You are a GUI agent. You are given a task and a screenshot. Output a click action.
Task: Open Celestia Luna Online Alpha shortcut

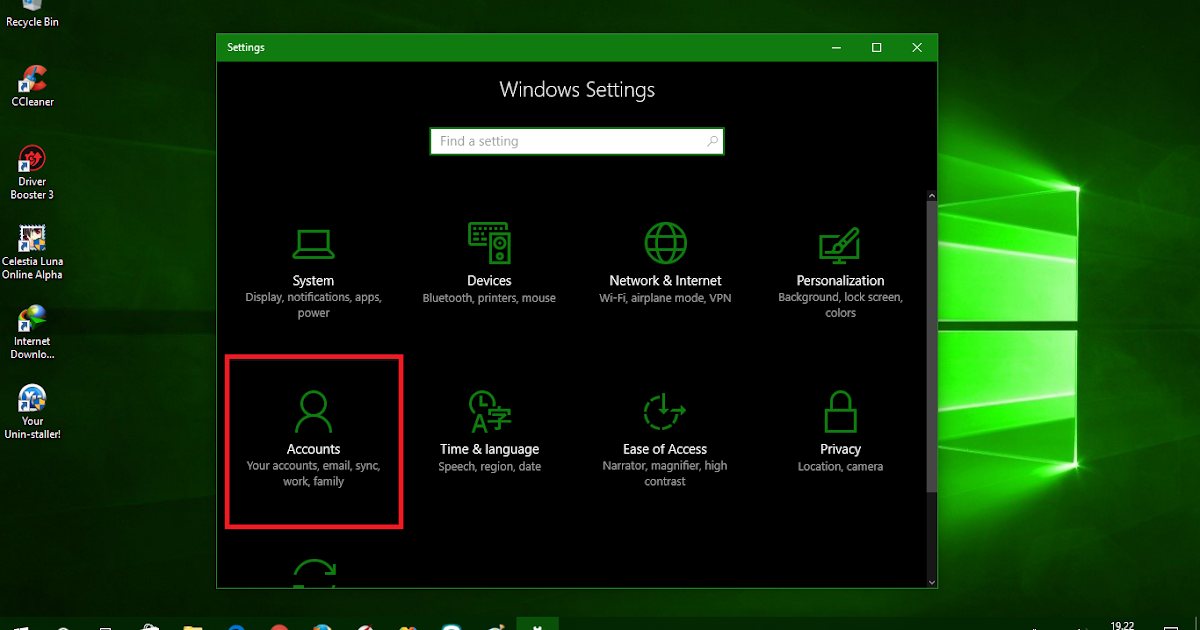[32, 245]
